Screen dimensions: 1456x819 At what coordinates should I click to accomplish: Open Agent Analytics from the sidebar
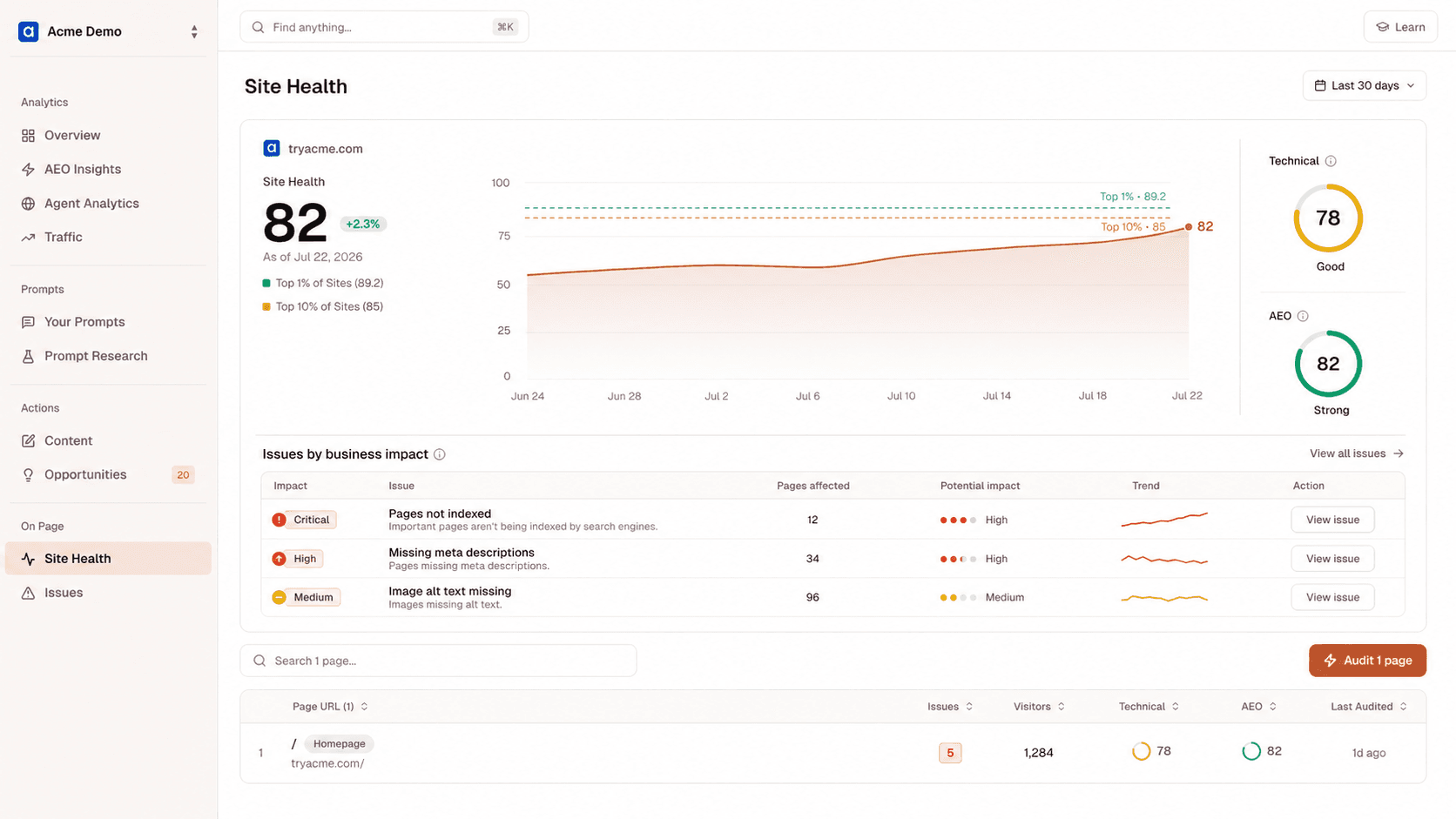[91, 203]
